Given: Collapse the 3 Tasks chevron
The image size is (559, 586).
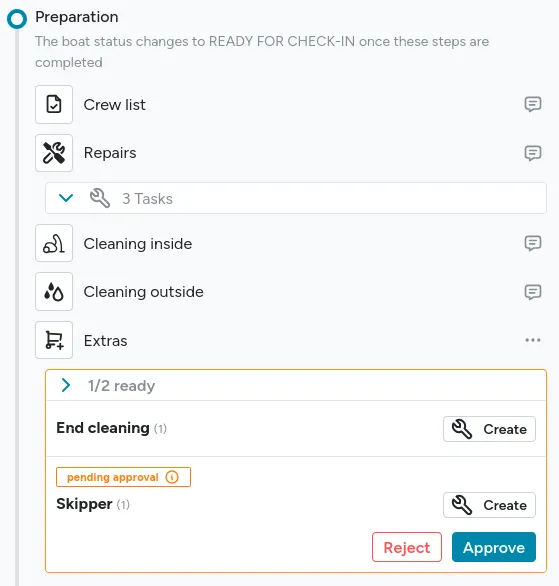Looking at the screenshot, I should pos(66,198).
